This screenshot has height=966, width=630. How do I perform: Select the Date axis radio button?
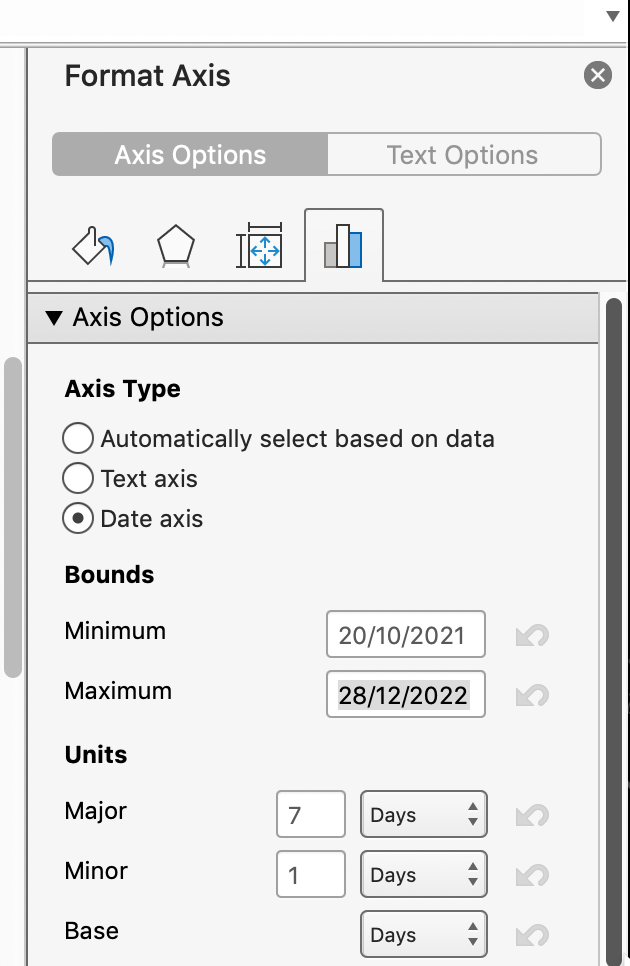77,518
